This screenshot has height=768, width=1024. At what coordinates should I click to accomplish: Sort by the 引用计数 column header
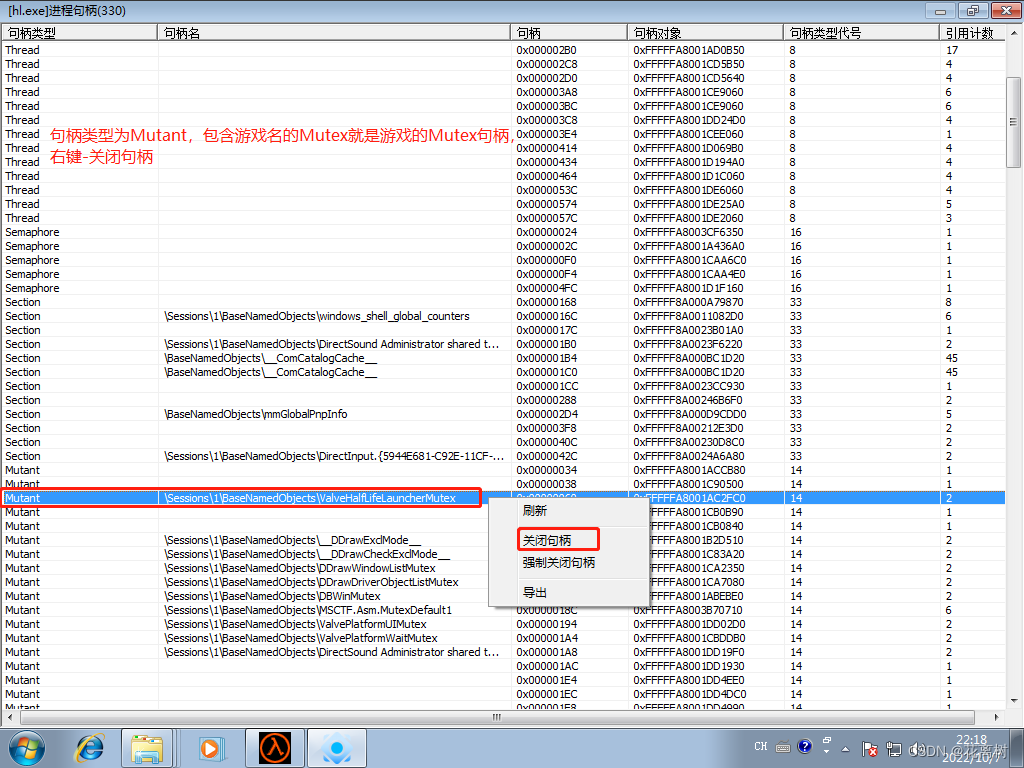972,33
